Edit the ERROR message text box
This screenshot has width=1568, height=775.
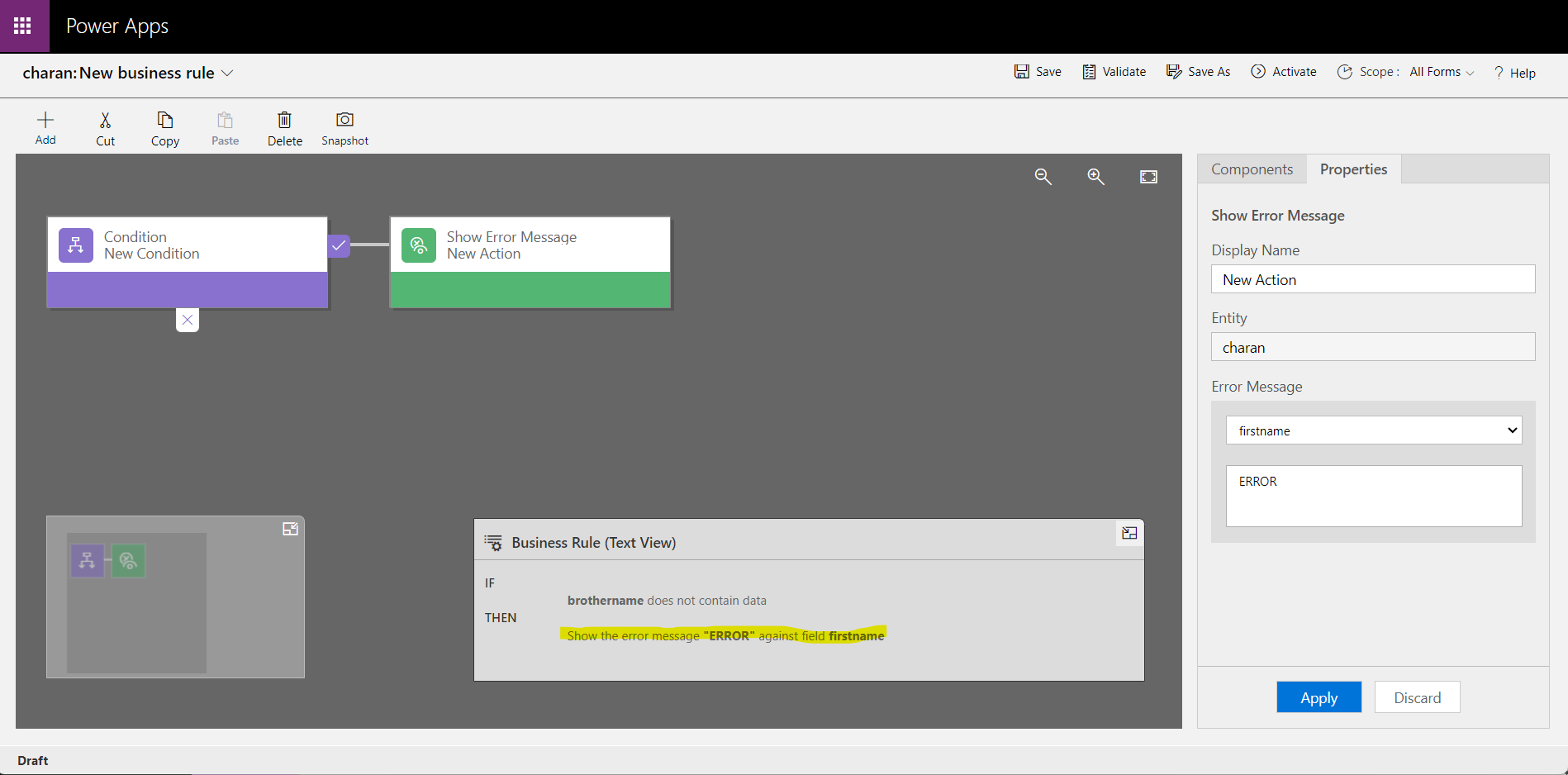pos(1373,496)
